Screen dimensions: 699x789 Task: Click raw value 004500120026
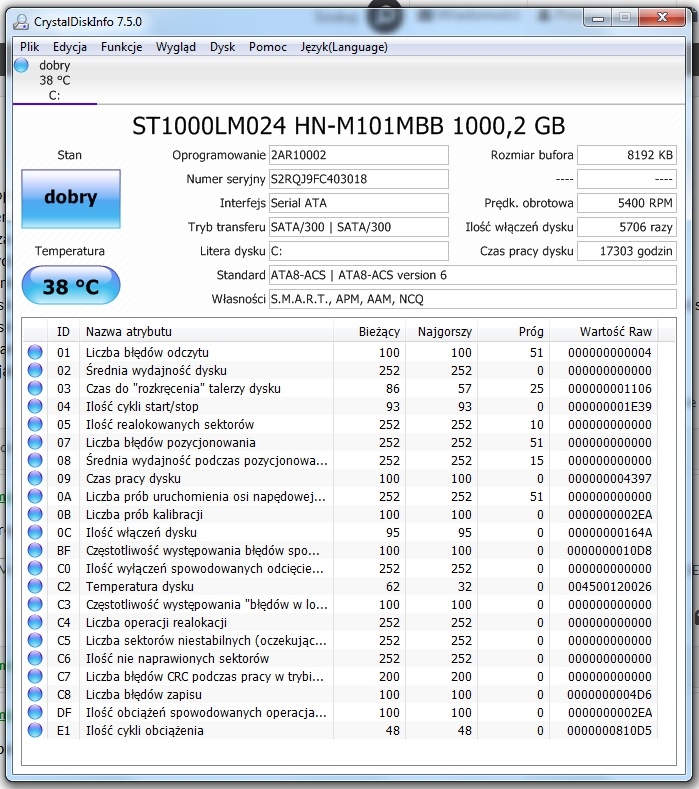610,587
